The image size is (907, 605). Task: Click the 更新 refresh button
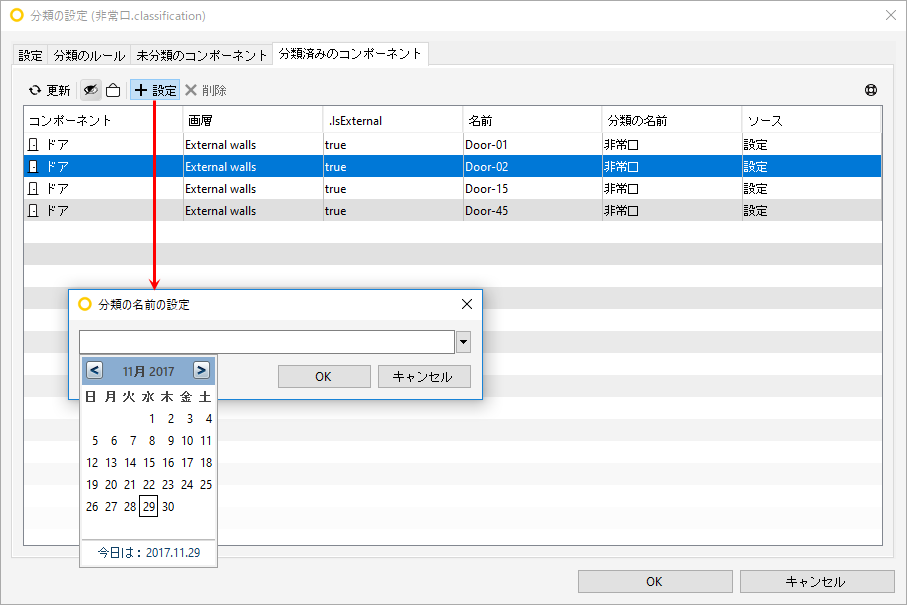pyautogui.click(x=50, y=90)
